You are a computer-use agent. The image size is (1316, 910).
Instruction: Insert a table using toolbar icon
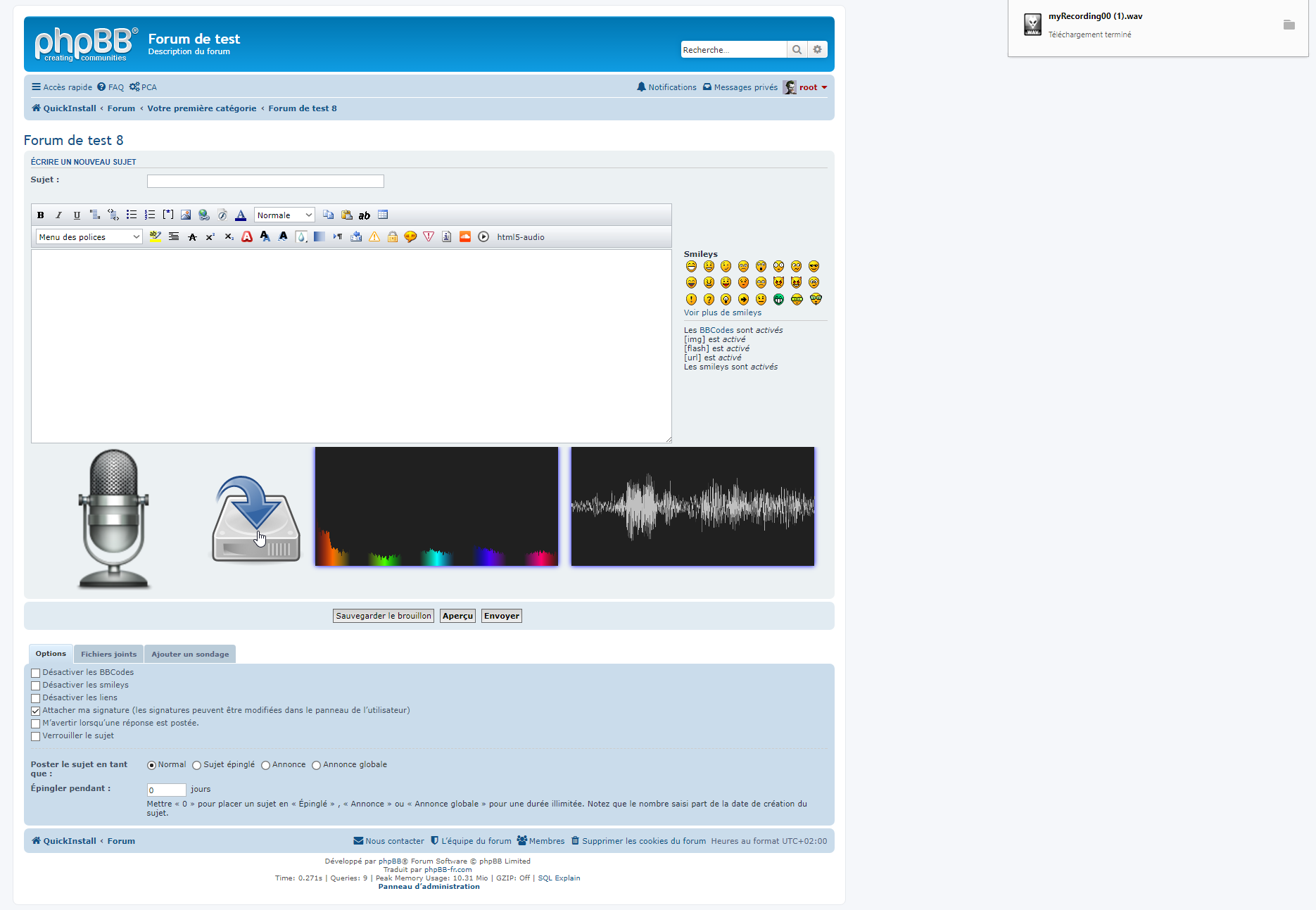pyautogui.click(x=383, y=215)
